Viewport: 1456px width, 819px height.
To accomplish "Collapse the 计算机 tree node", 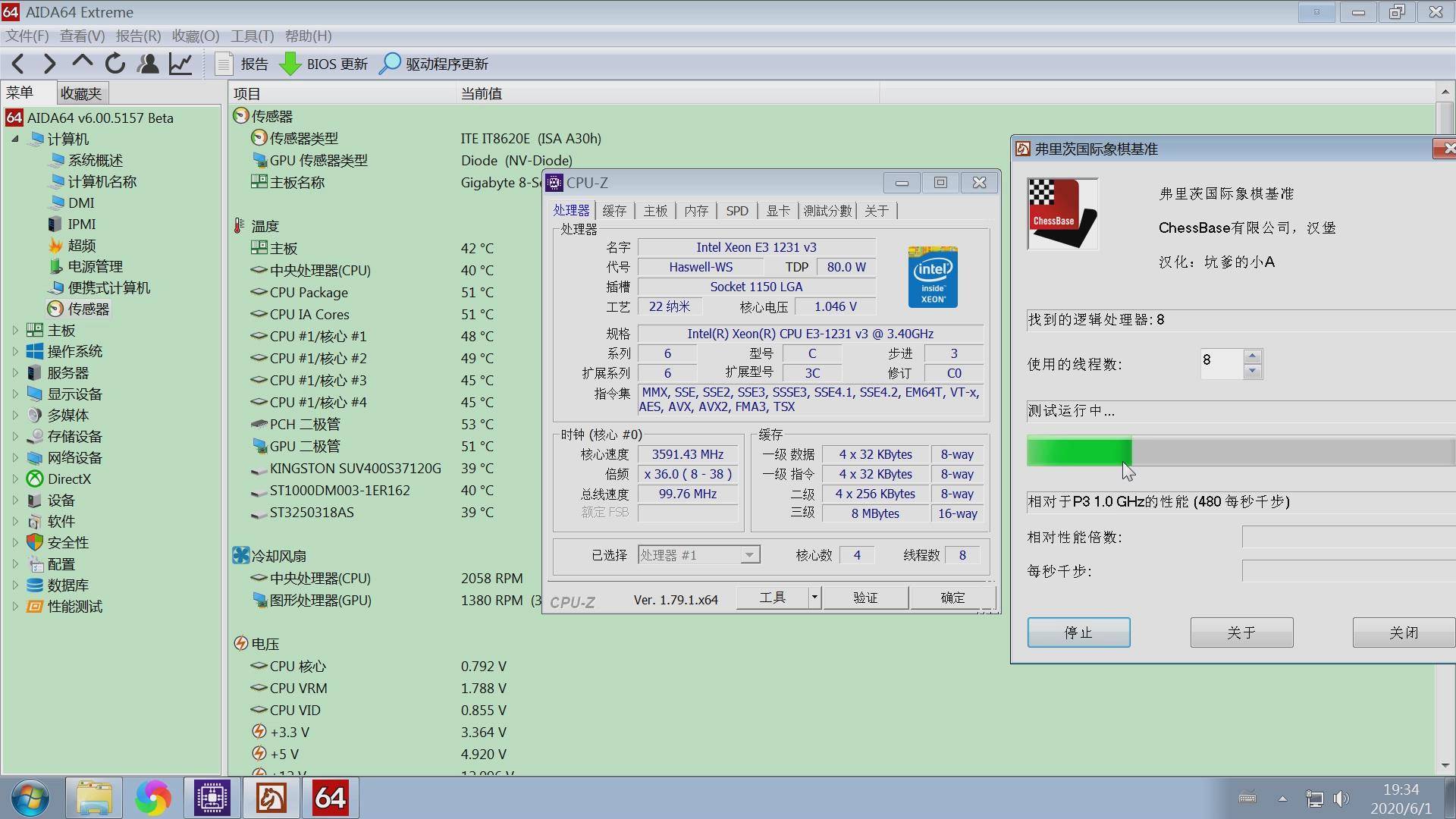I will coord(15,139).
